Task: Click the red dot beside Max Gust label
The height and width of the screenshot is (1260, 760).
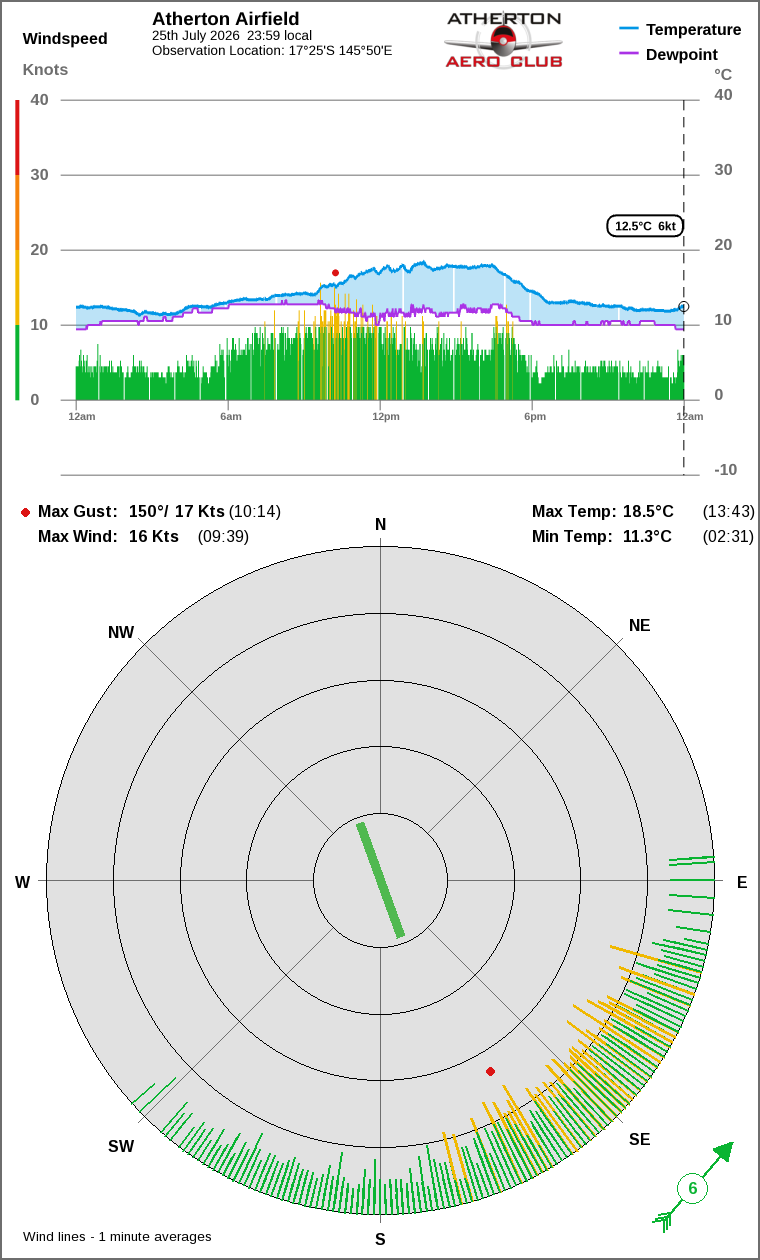Action: coord(25,512)
